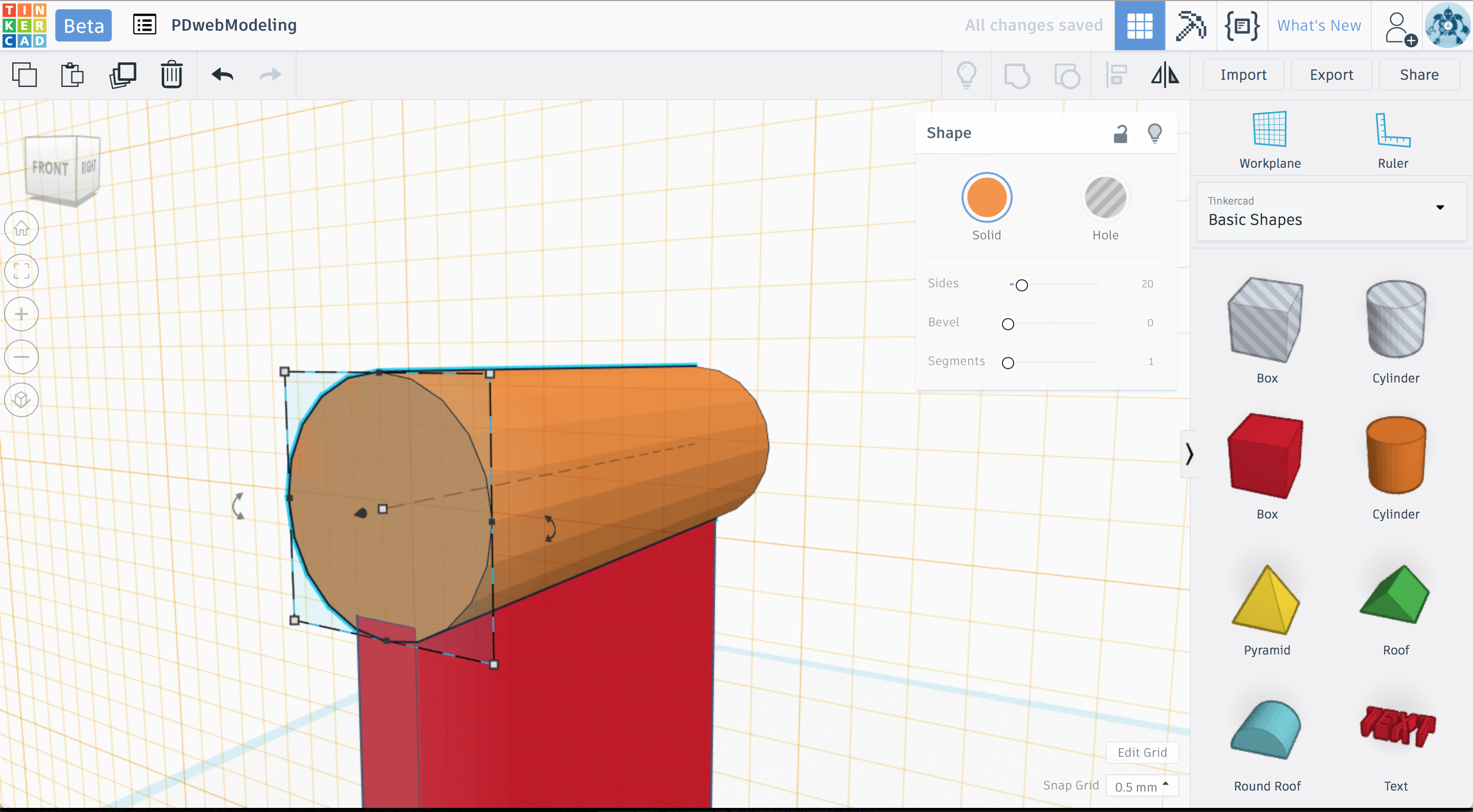The image size is (1473, 812).
Task: Click the trash Delete icon
Action: (171, 75)
